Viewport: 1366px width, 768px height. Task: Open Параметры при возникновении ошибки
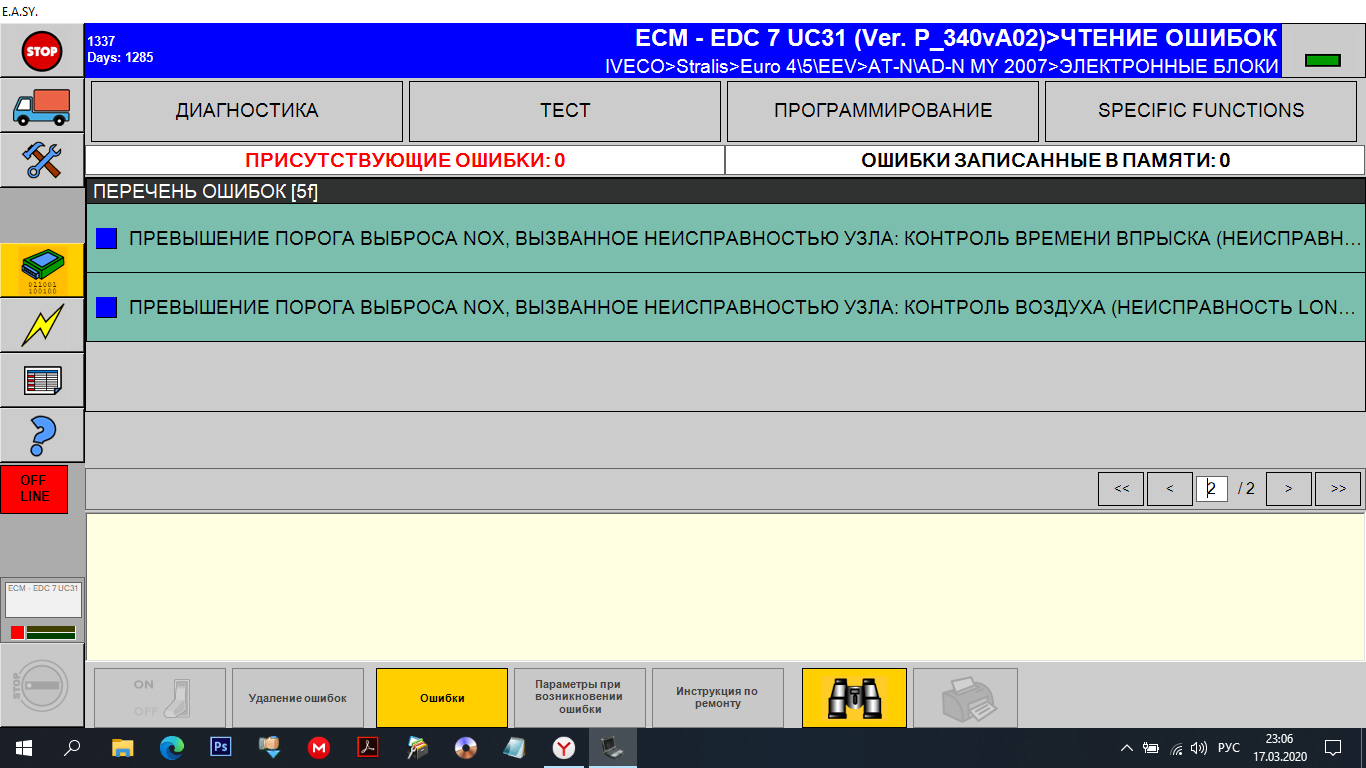tap(580, 698)
